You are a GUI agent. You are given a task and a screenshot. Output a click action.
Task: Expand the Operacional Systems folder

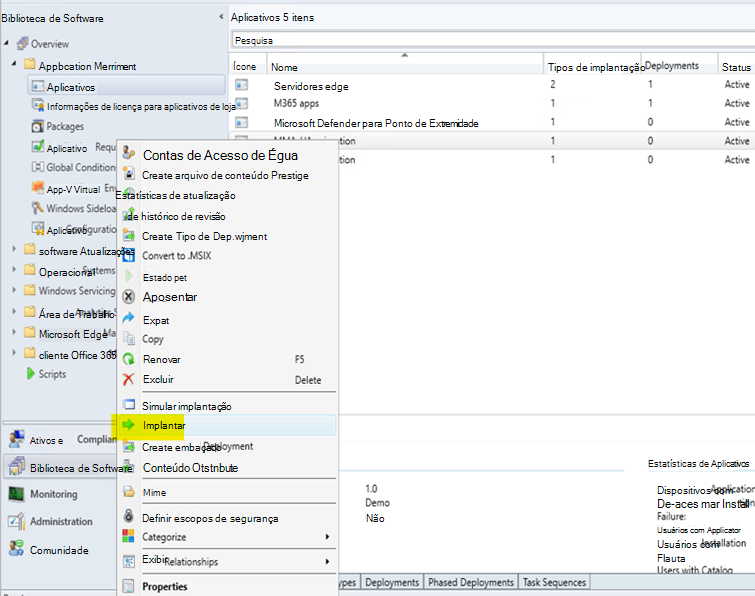point(14,269)
